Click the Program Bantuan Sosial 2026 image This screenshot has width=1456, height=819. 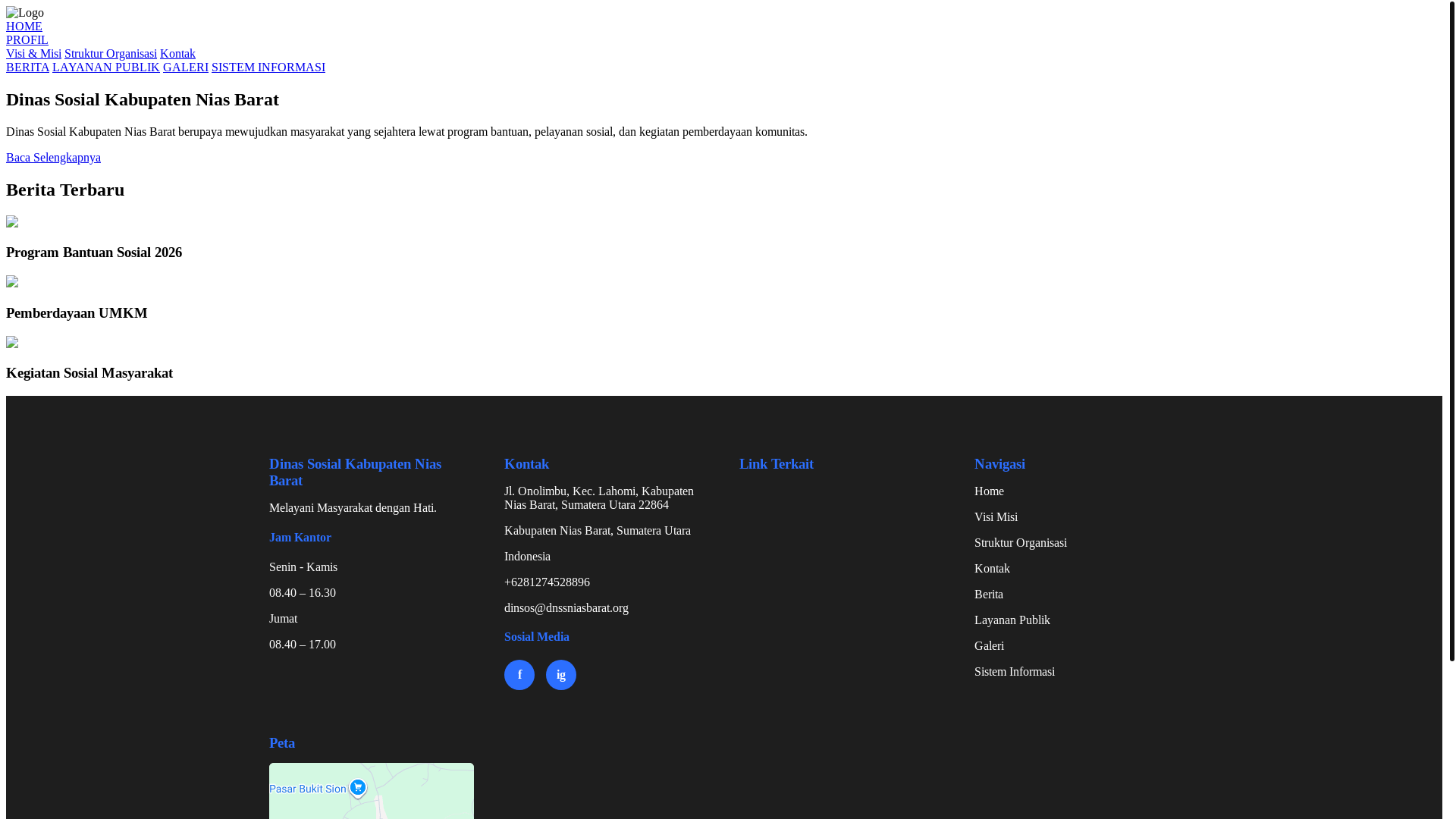pos(12,222)
